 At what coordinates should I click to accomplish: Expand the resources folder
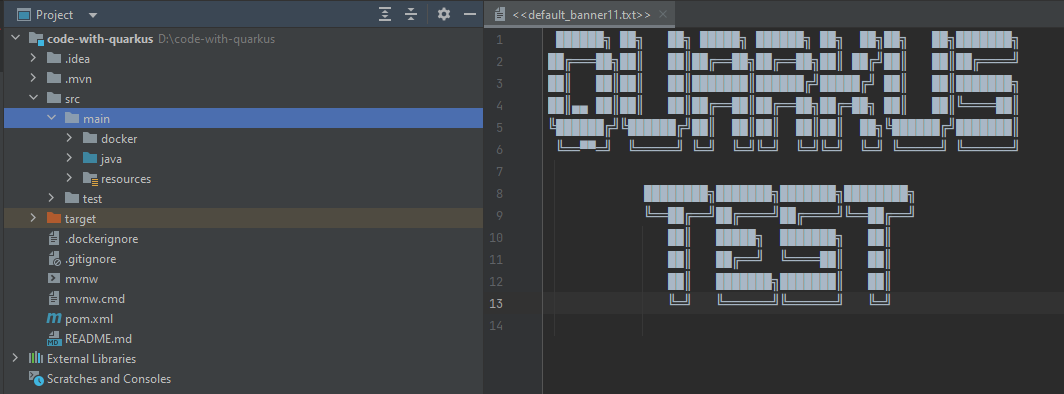(69, 179)
